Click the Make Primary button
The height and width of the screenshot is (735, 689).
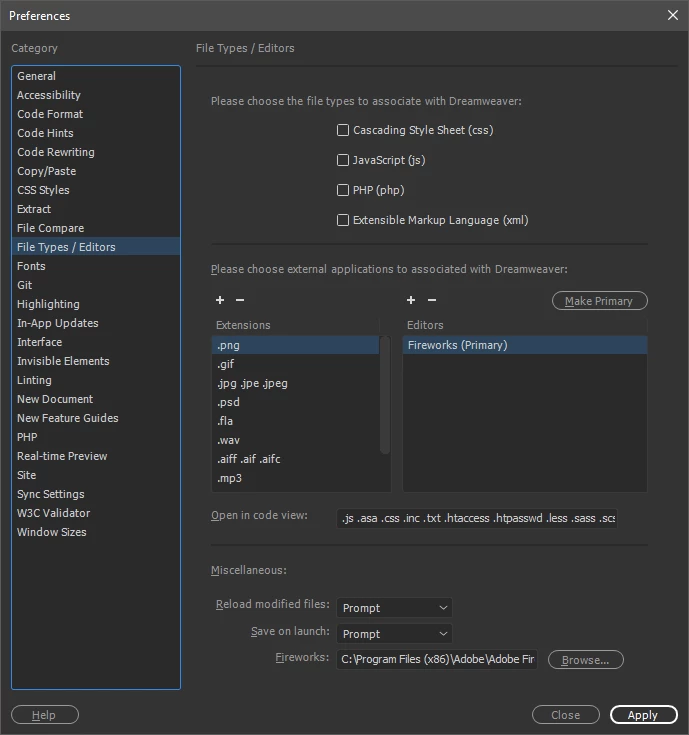point(599,301)
